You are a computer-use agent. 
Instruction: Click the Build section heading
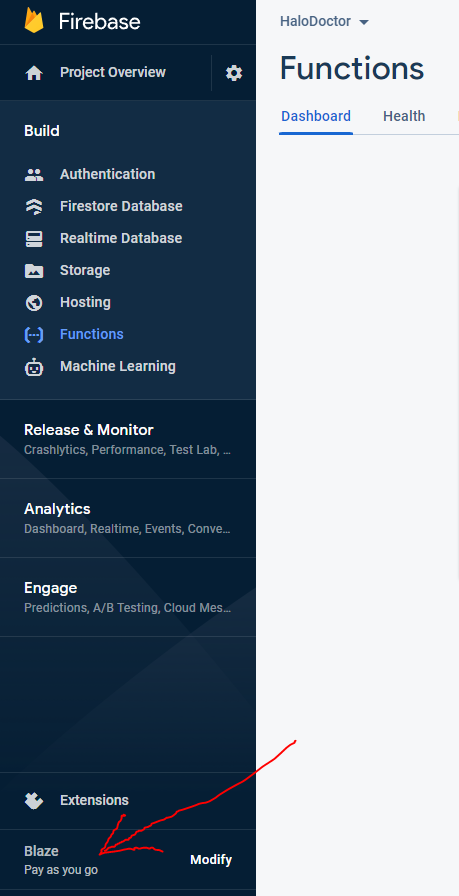coord(42,131)
